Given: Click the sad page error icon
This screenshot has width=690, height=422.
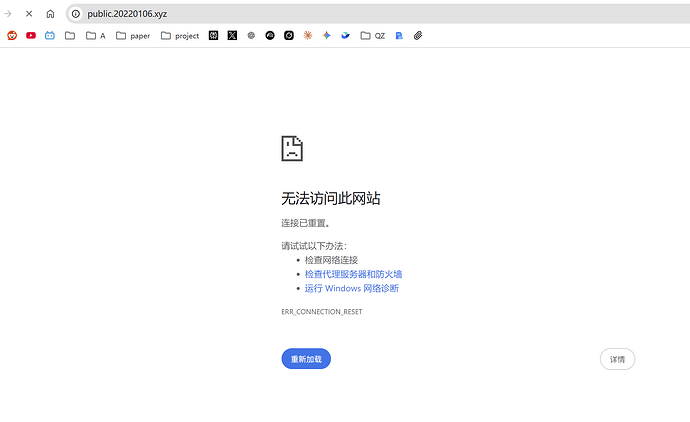Looking at the screenshot, I should click(292, 148).
